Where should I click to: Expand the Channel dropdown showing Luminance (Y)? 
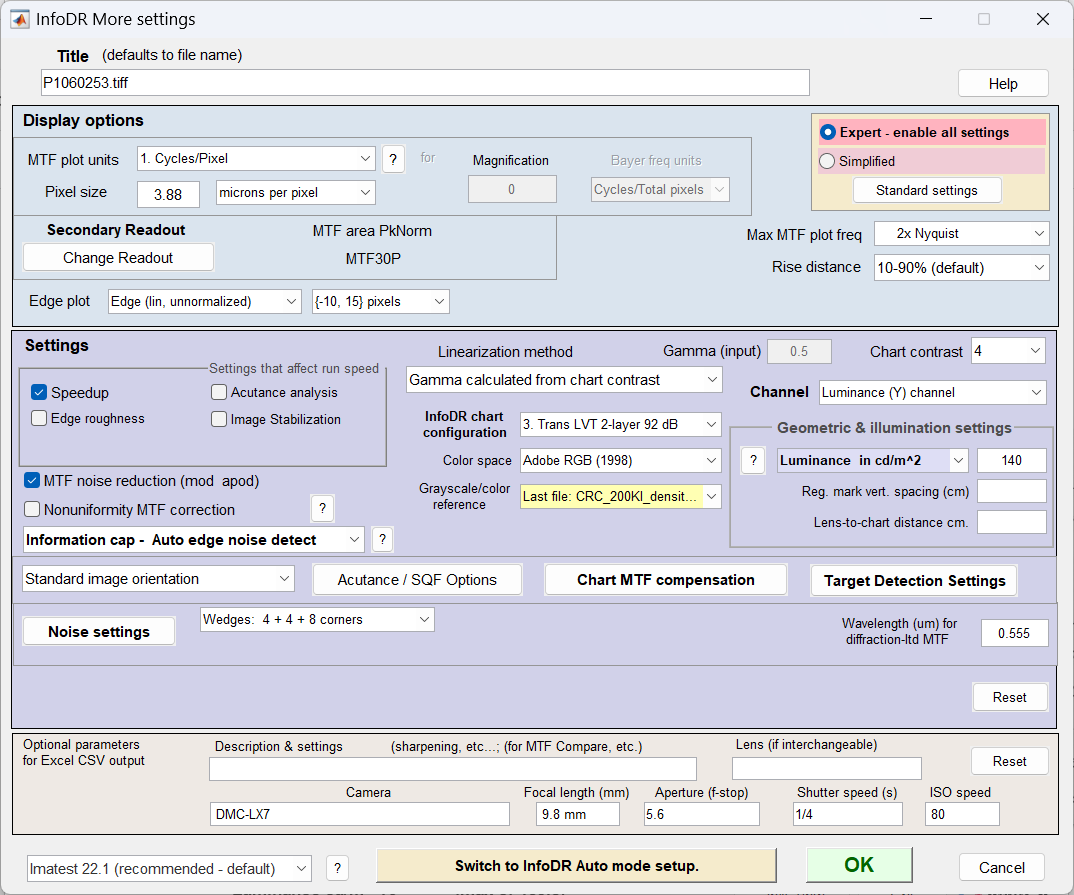click(x=932, y=393)
